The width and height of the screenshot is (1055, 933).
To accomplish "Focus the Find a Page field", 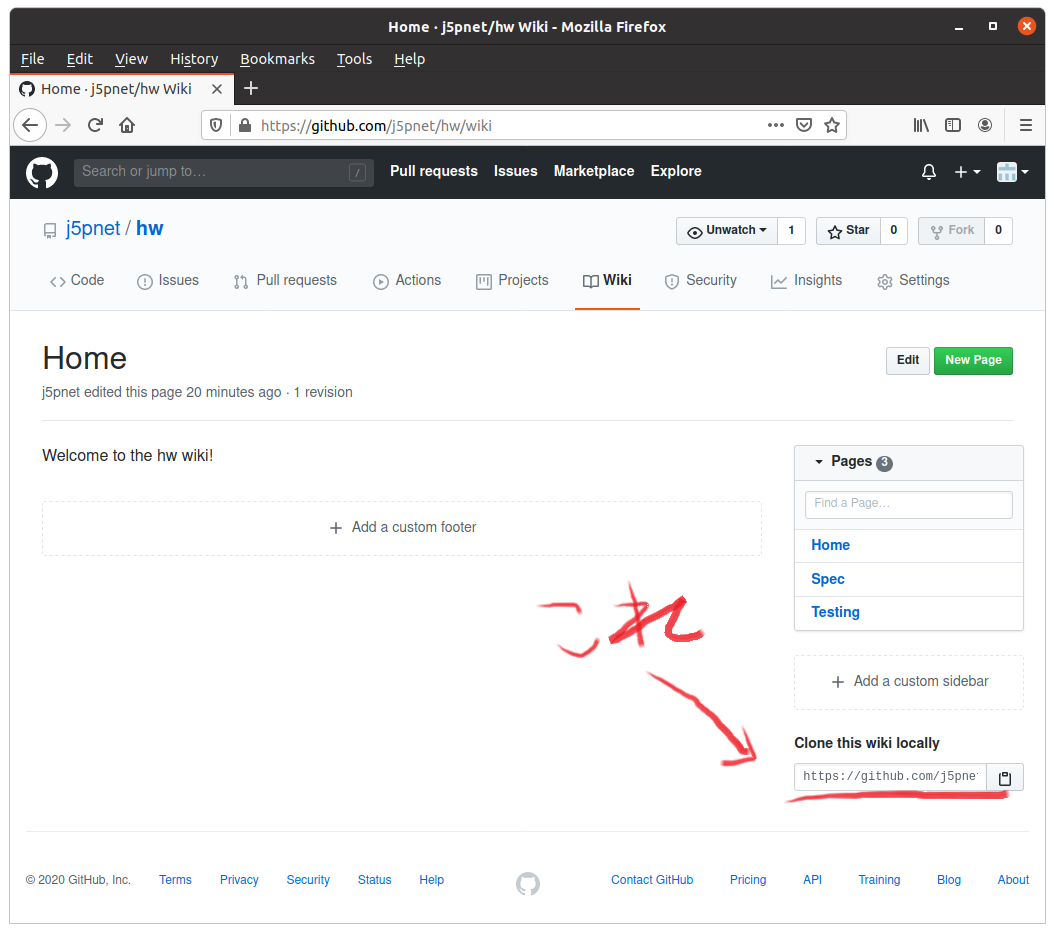I will [908, 505].
